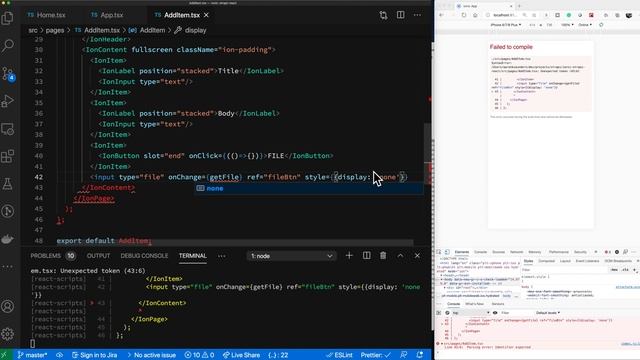Open editor More Actions ellipsis
640x360 pixels.
[x=417, y=15]
